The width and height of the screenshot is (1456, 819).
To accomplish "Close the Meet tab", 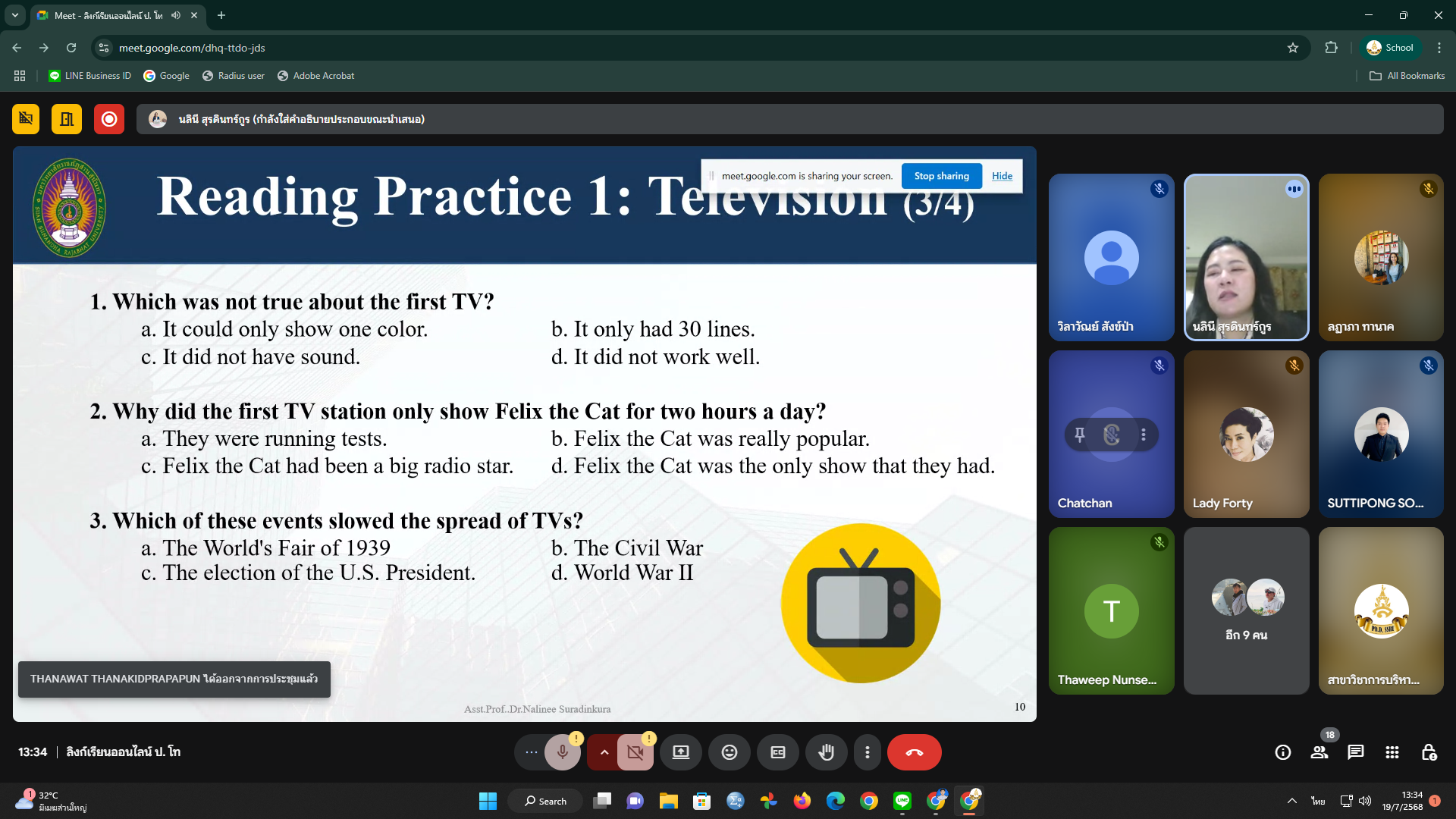I will [194, 15].
